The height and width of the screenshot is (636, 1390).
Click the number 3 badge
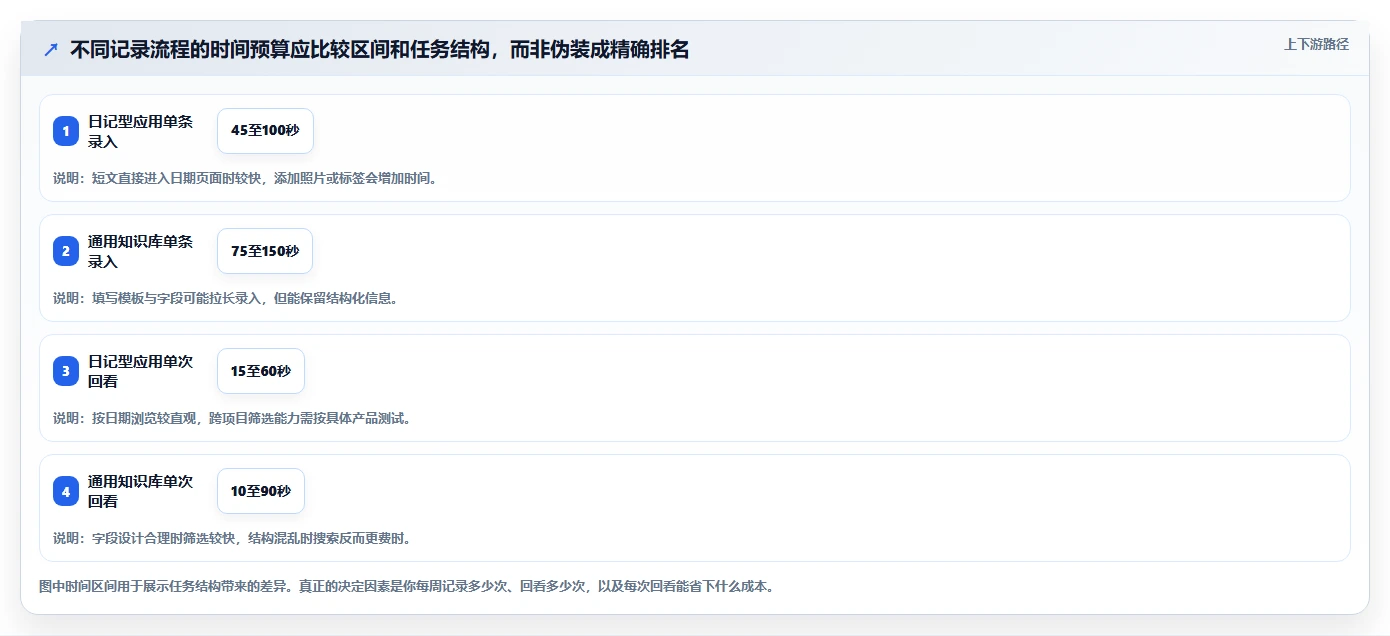coord(66,371)
